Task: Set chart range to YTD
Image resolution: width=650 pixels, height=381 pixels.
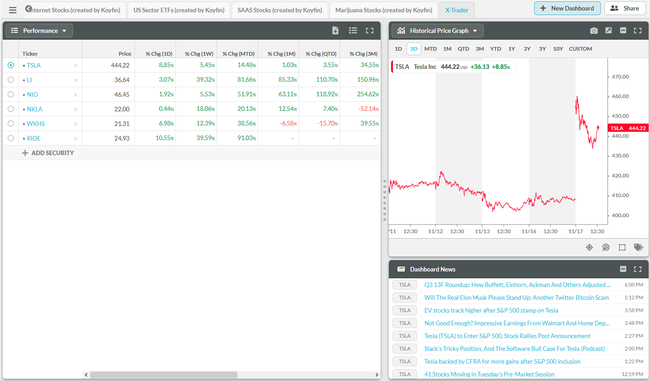Action: pyautogui.click(x=495, y=49)
